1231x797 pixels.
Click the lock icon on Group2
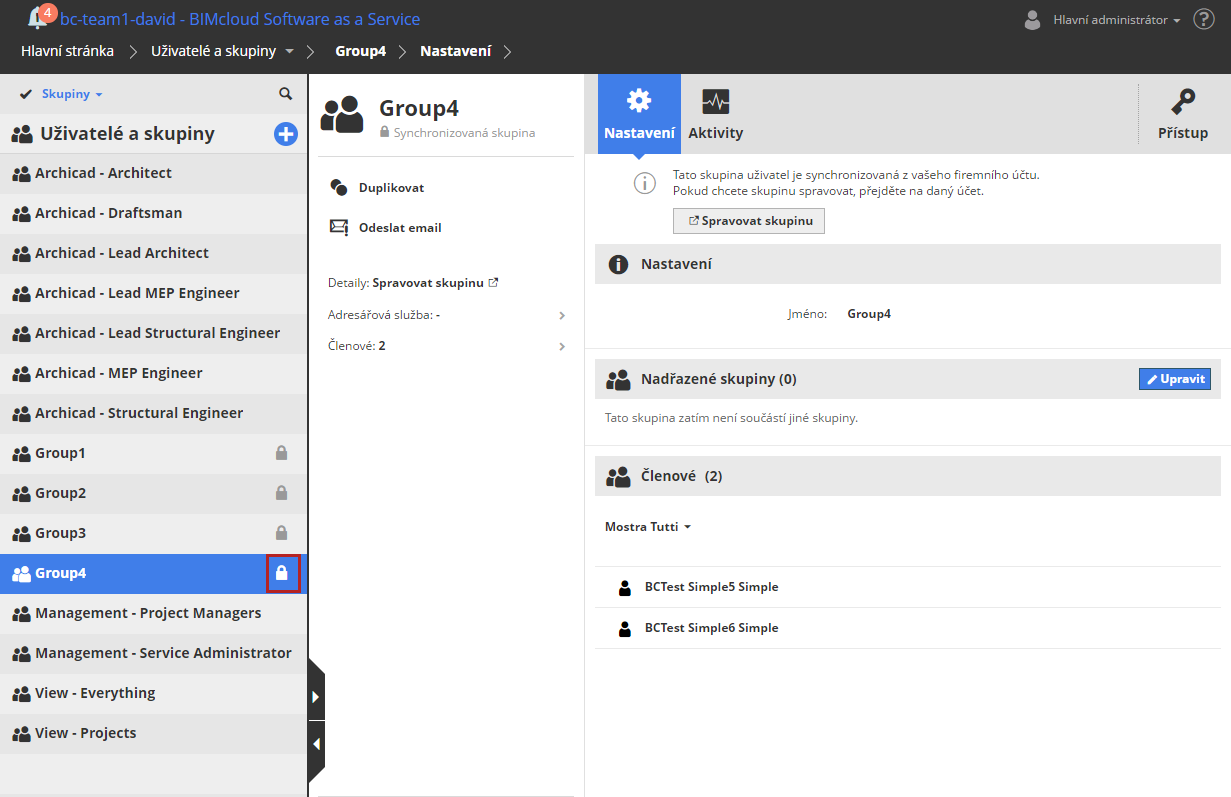point(282,493)
